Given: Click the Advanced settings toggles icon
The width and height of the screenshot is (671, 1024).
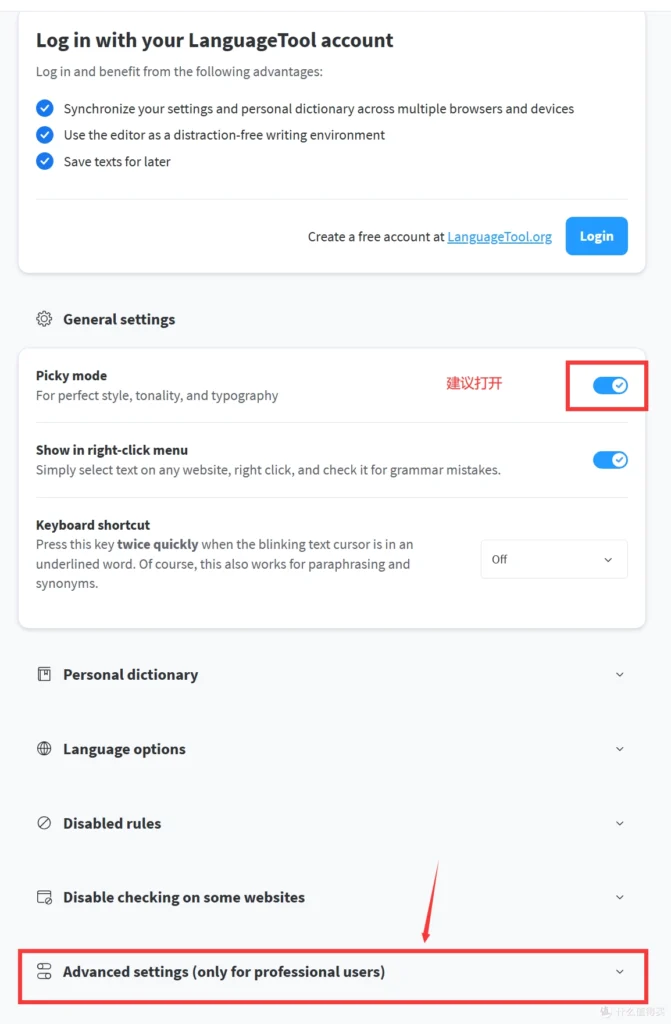Looking at the screenshot, I should (x=44, y=971).
